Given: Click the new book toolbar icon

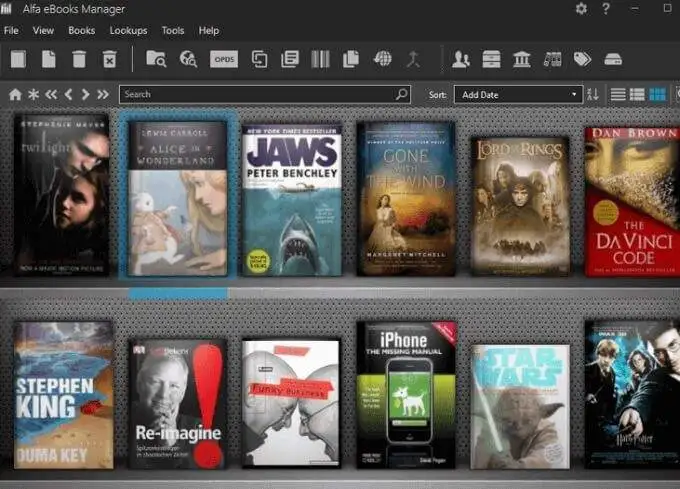Looking at the screenshot, I should click(18, 59).
